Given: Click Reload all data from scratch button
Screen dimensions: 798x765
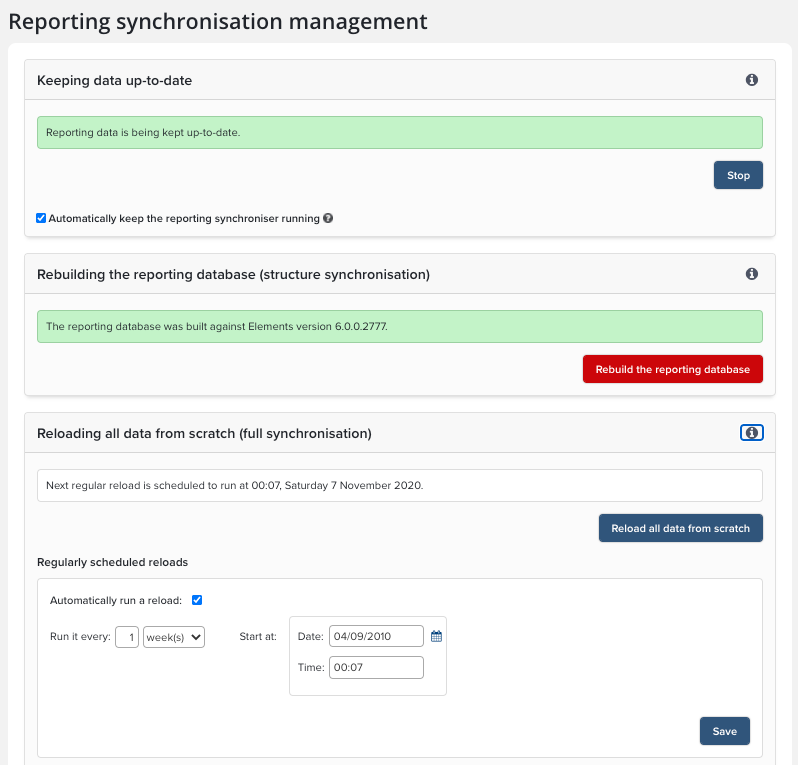Looking at the screenshot, I should (680, 528).
